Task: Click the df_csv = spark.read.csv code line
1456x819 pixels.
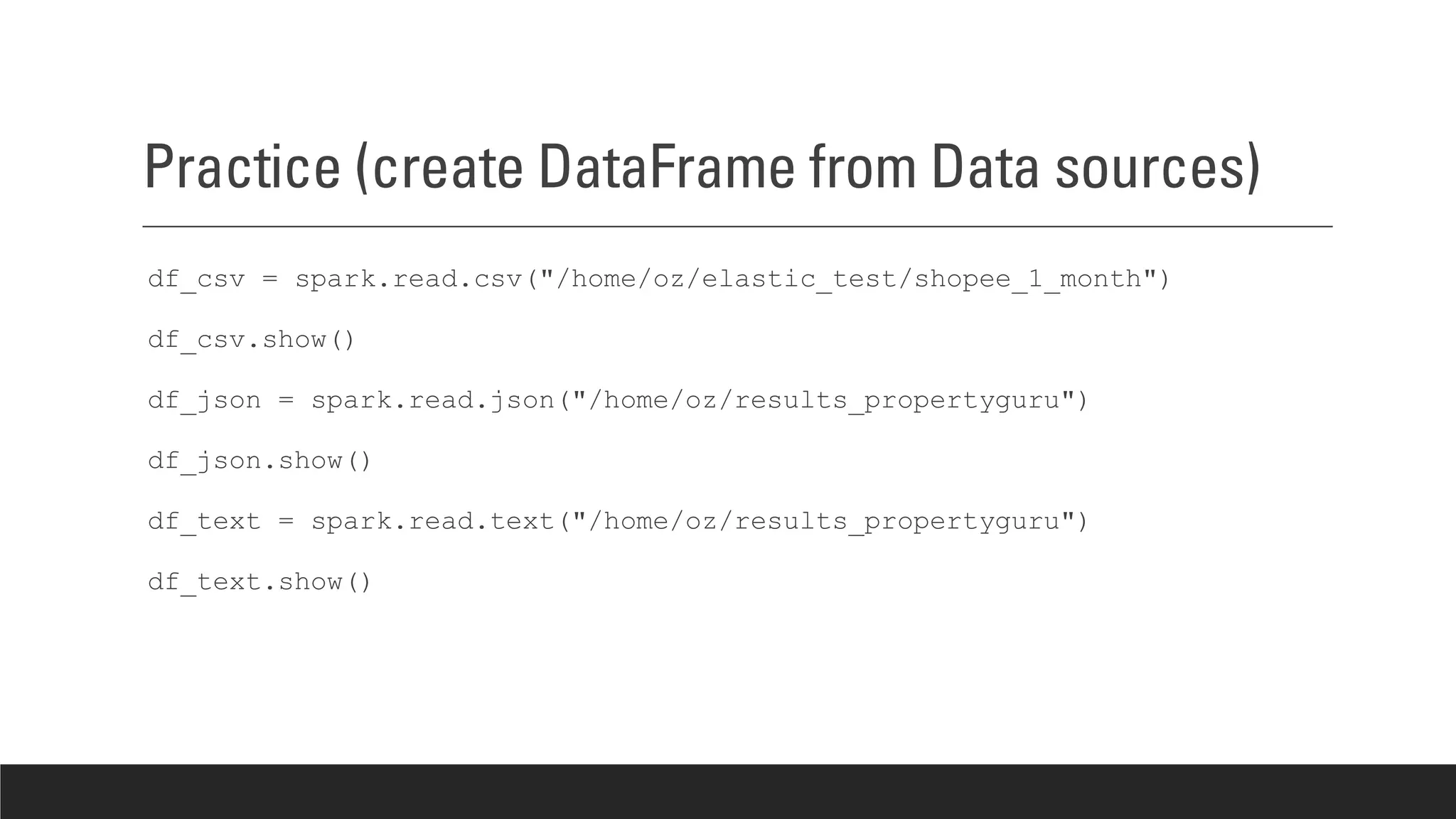Action: click(658, 279)
